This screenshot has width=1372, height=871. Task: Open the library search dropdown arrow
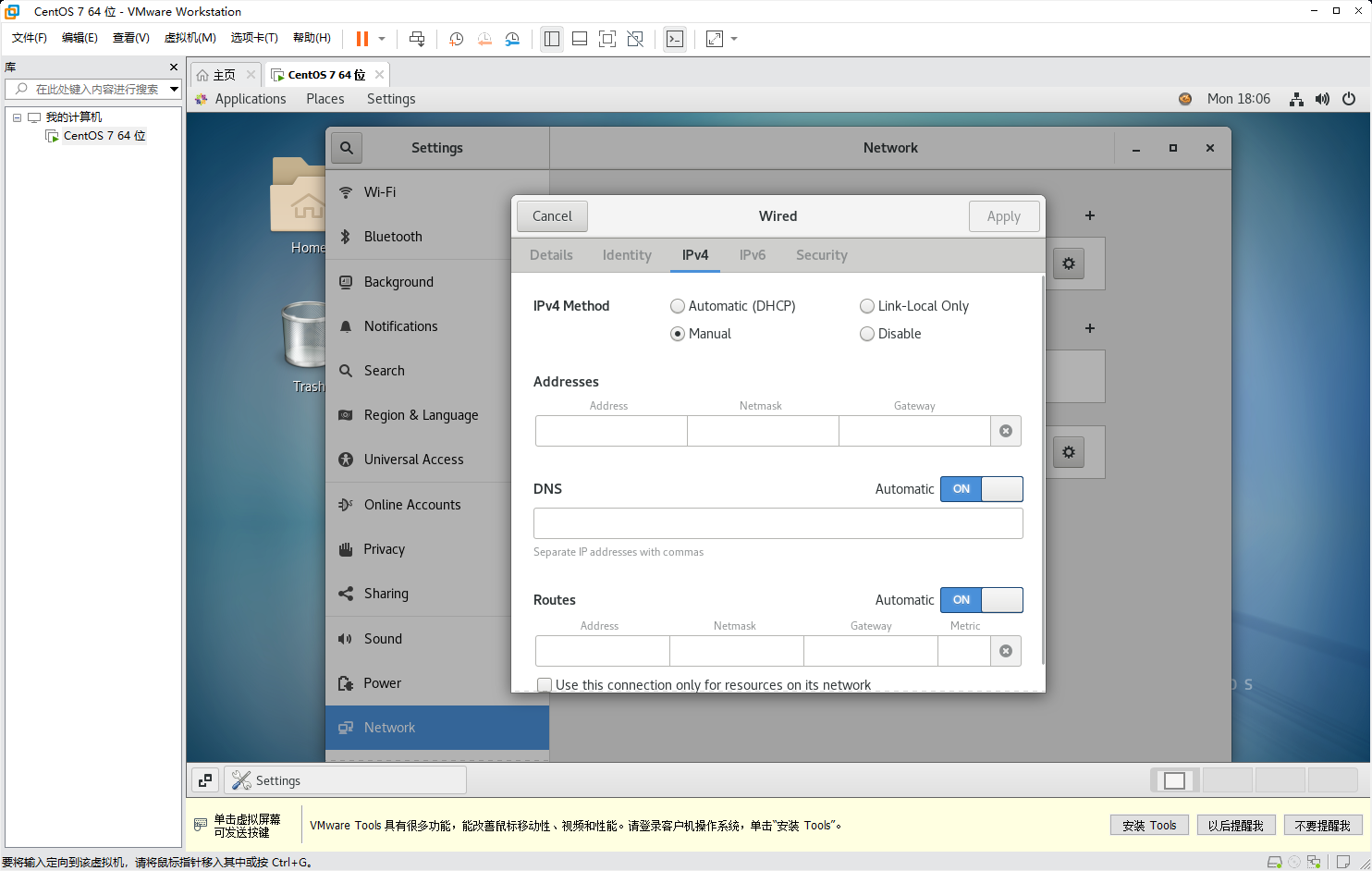(x=174, y=90)
